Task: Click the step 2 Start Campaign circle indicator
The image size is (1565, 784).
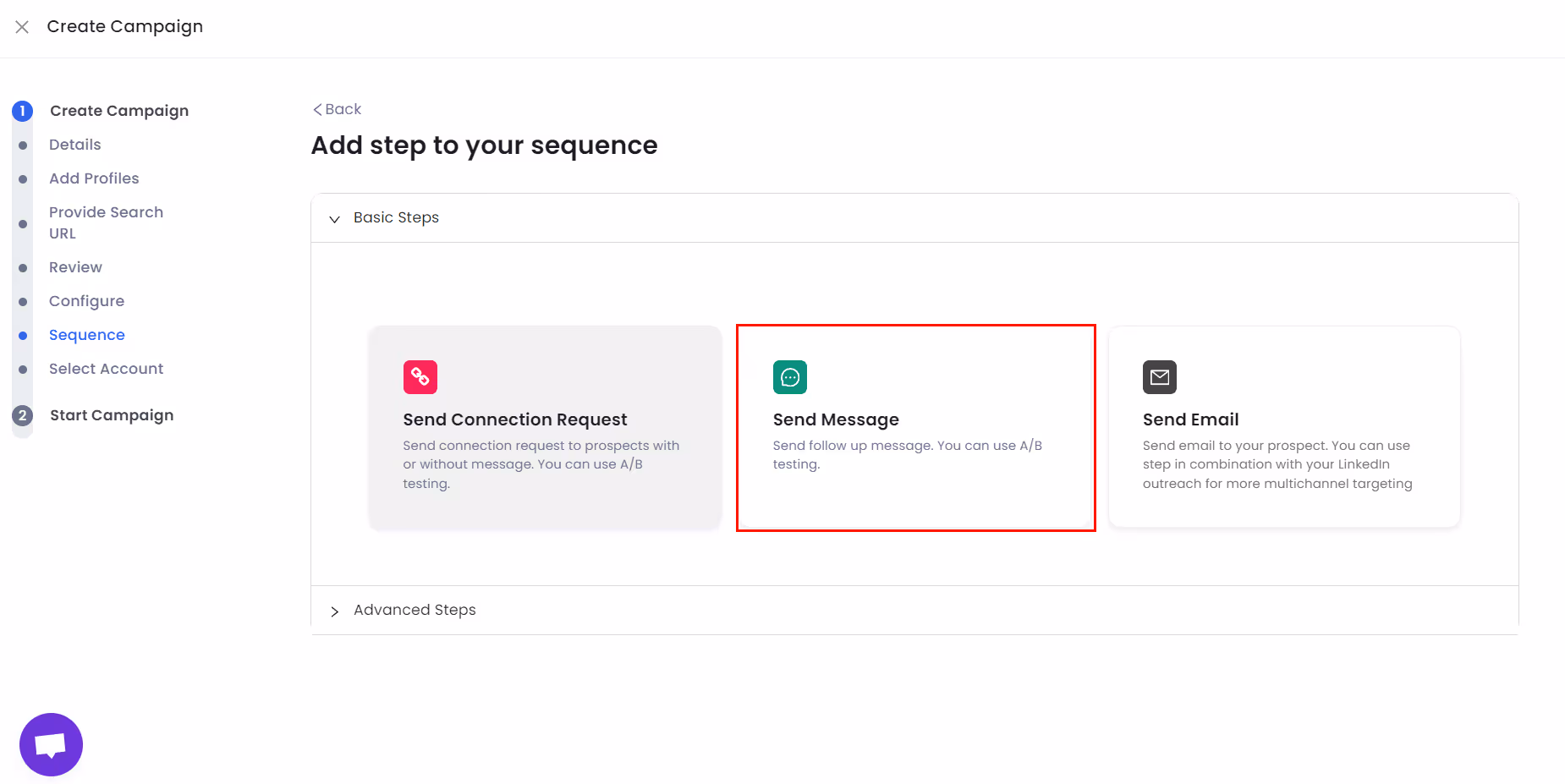Action: 22,415
